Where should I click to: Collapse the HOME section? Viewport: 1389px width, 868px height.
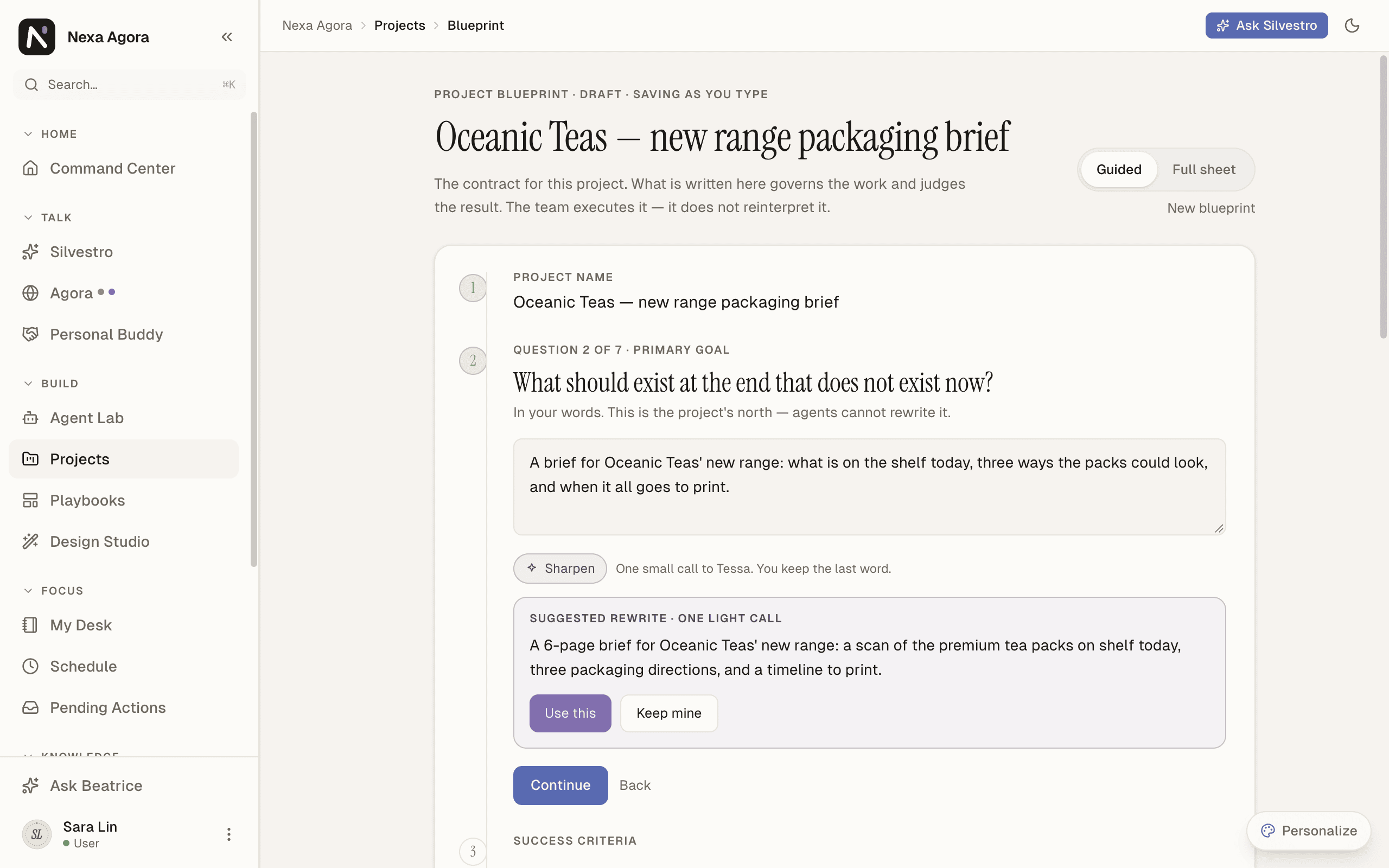point(28,134)
